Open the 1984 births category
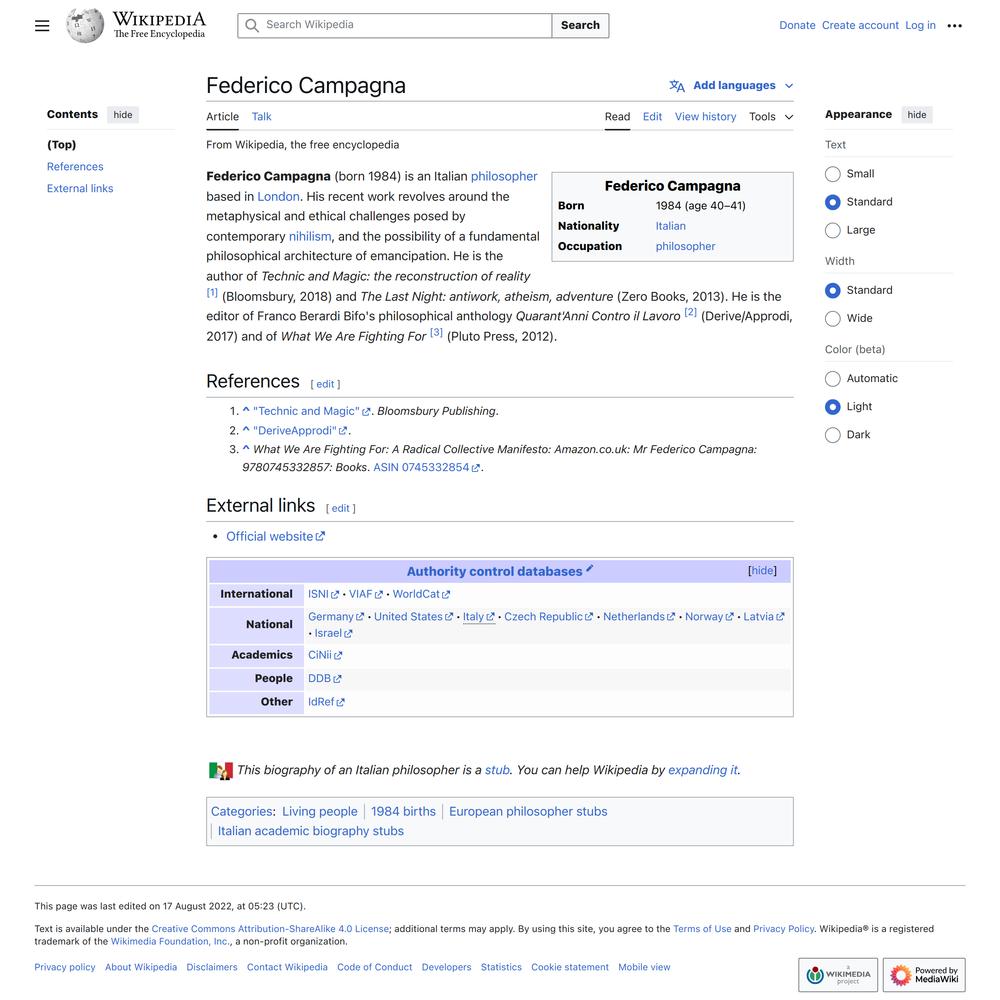Image resolution: width=1000 pixels, height=1000 pixels. click(x=403, y=812)
